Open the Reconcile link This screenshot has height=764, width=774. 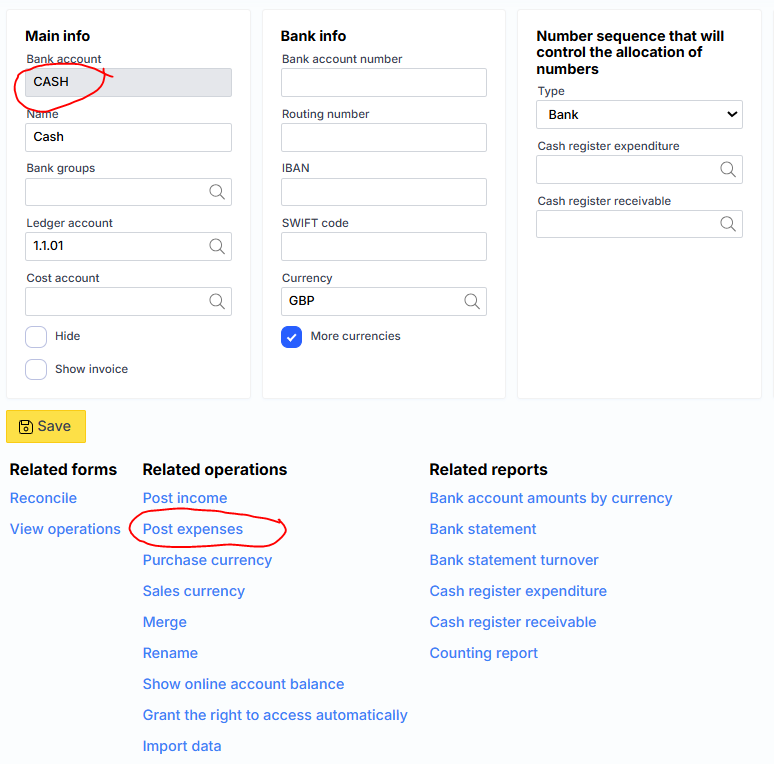coord(43,498)
